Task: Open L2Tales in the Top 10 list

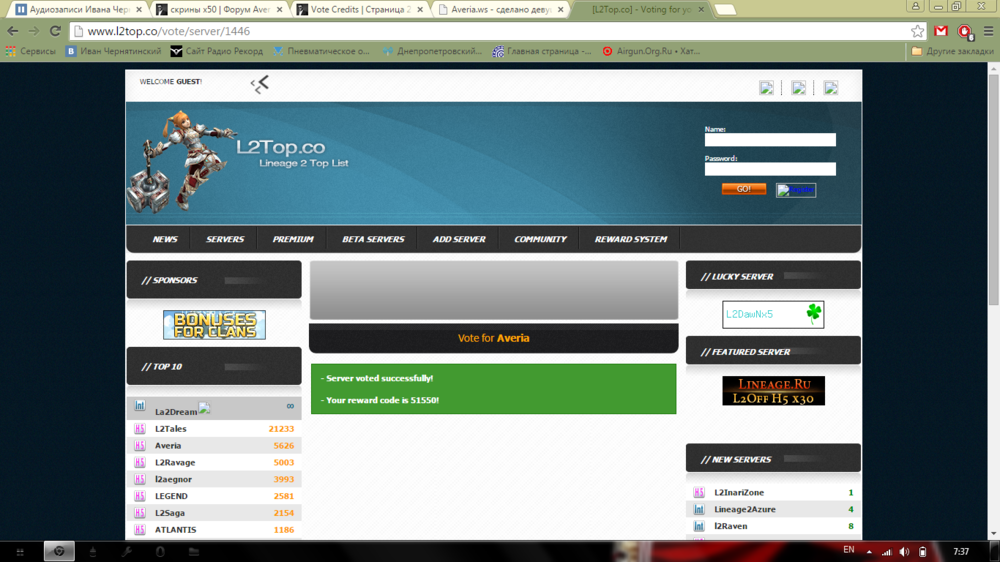Action: pos(171,429)
